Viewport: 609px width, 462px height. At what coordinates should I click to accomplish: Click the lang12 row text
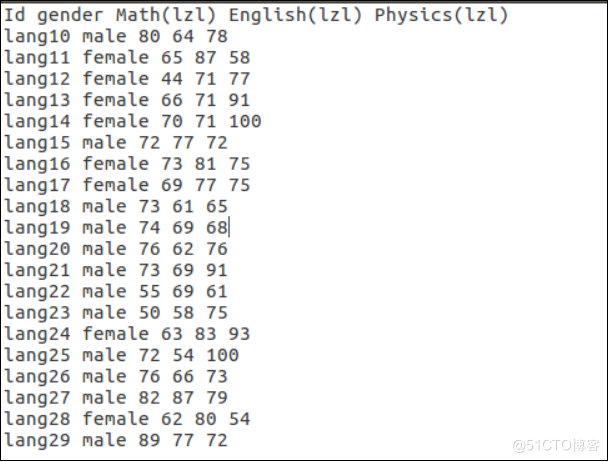(x=127, y=79)
